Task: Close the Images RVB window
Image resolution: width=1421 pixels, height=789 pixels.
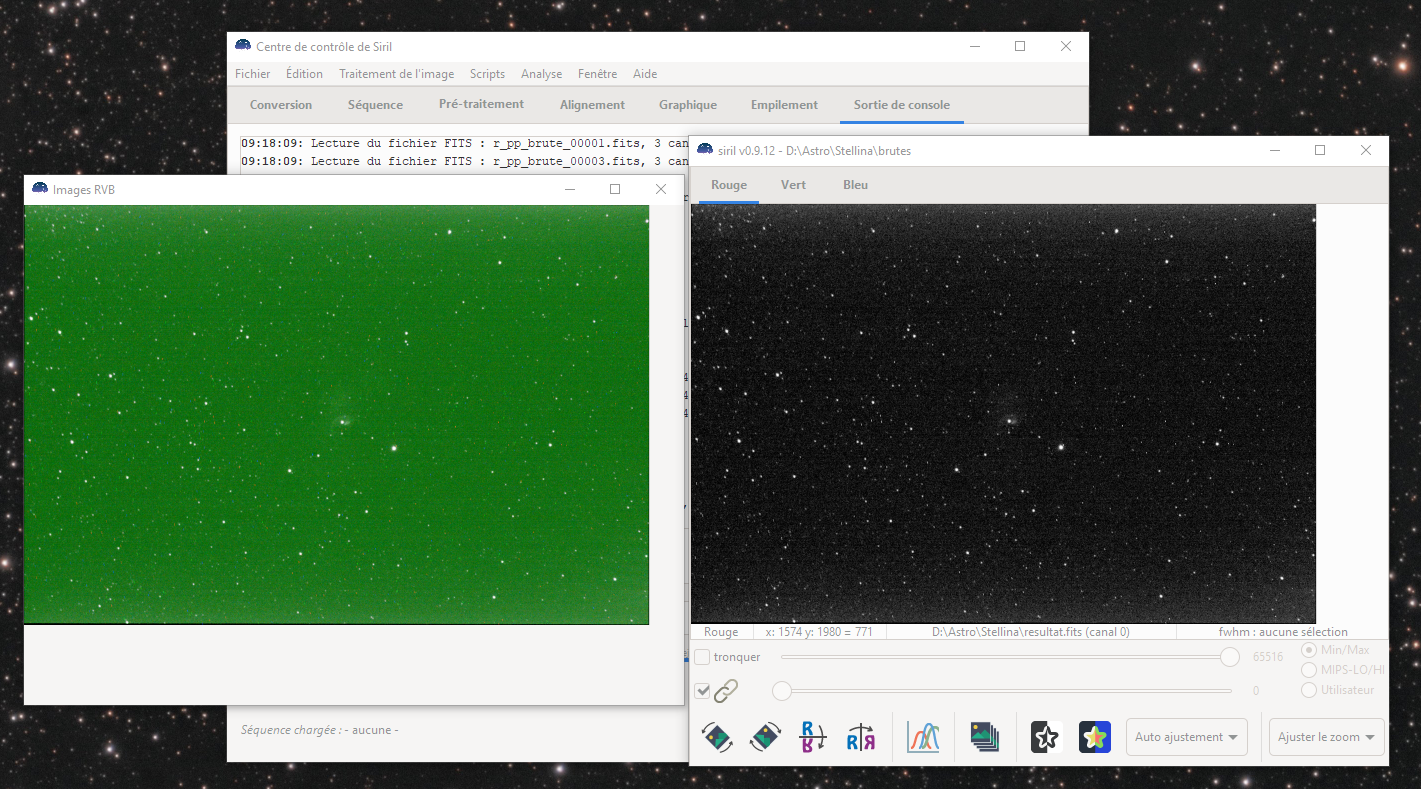Action: point(660,189)
